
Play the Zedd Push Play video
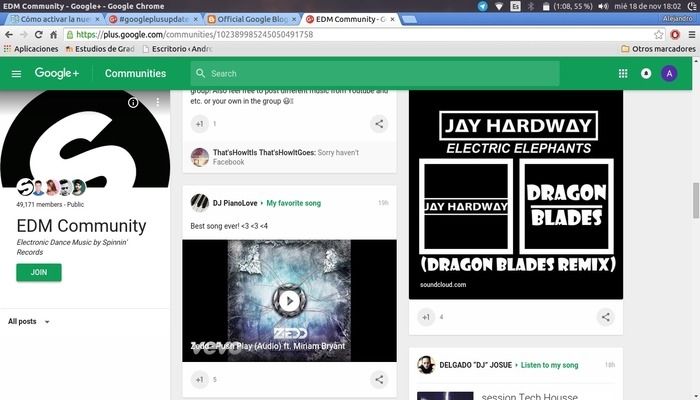tap(289, 301)
